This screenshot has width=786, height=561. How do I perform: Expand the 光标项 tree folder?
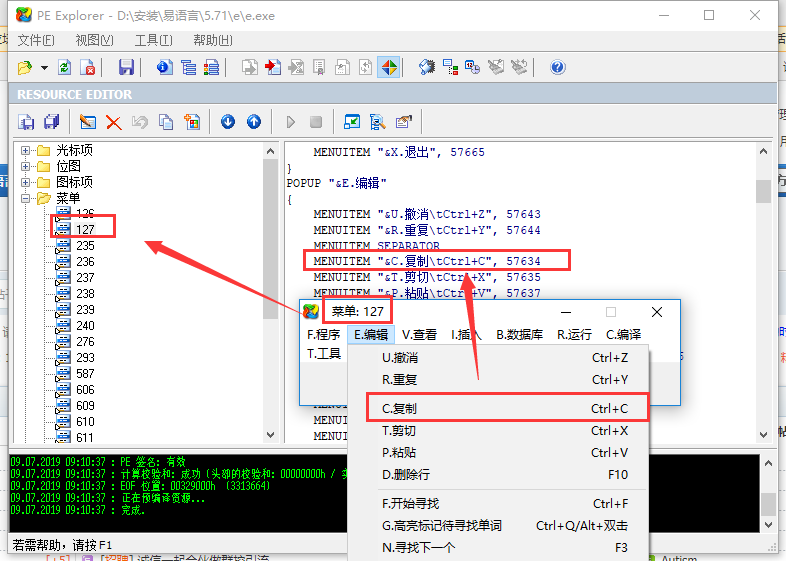(26, 150)
